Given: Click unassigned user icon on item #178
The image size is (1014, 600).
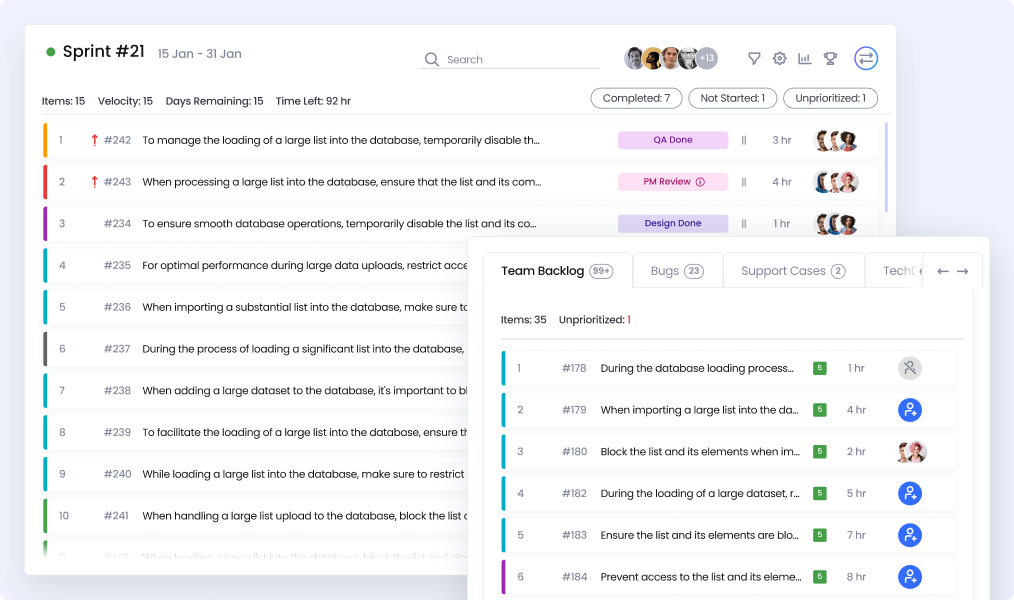Looking at the screenshot, I should 909,368.
